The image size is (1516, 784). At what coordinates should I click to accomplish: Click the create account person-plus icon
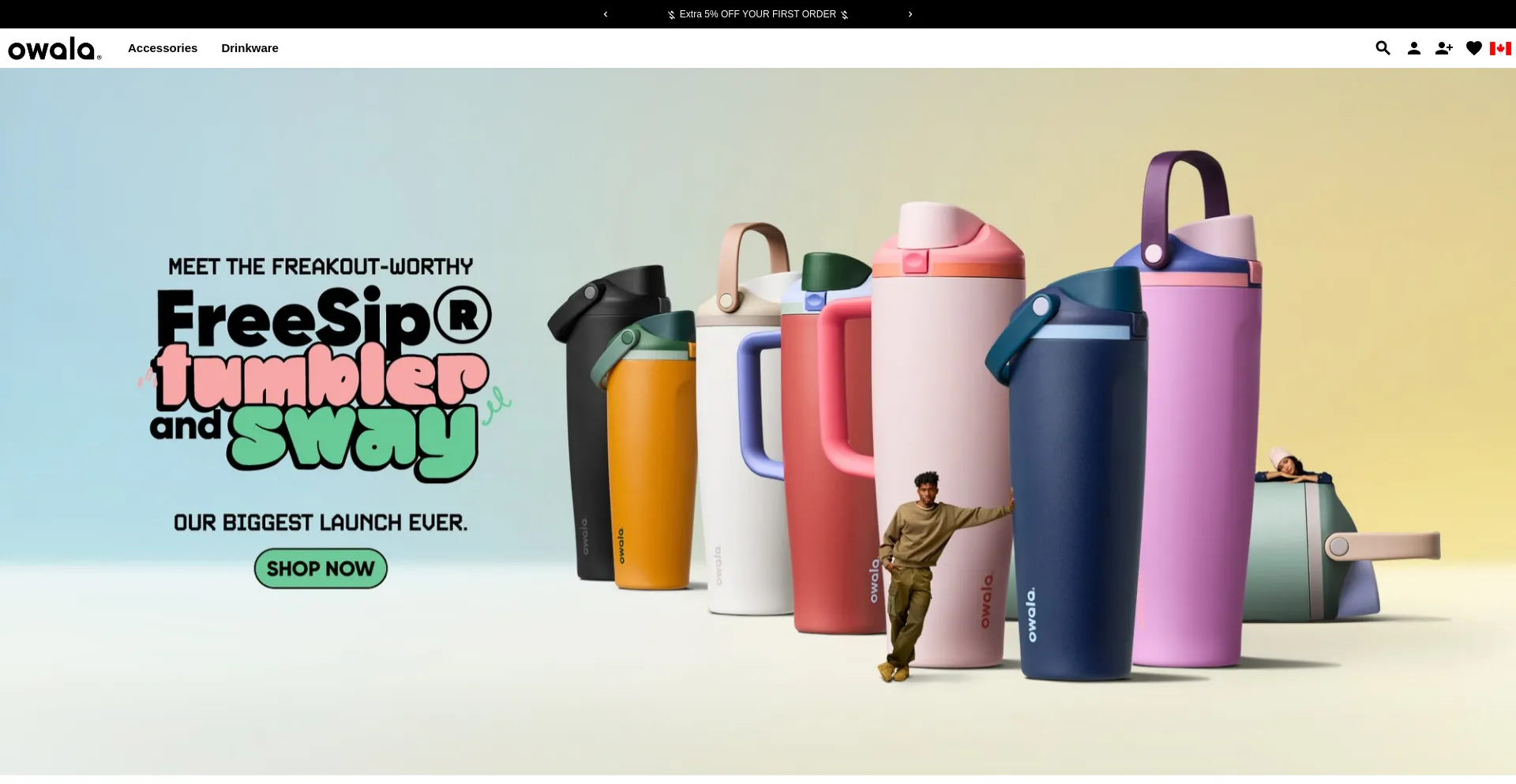click(x=1444, y=48)
